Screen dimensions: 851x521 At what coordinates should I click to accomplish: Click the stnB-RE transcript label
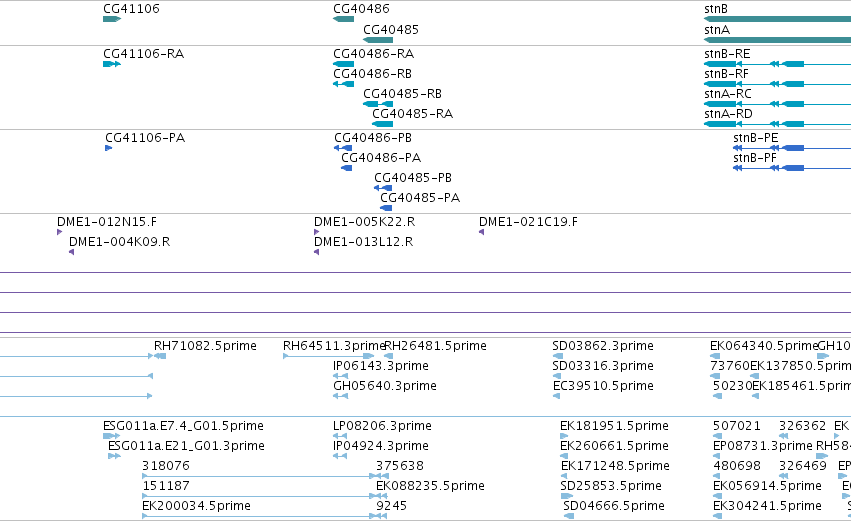point(727,54)
